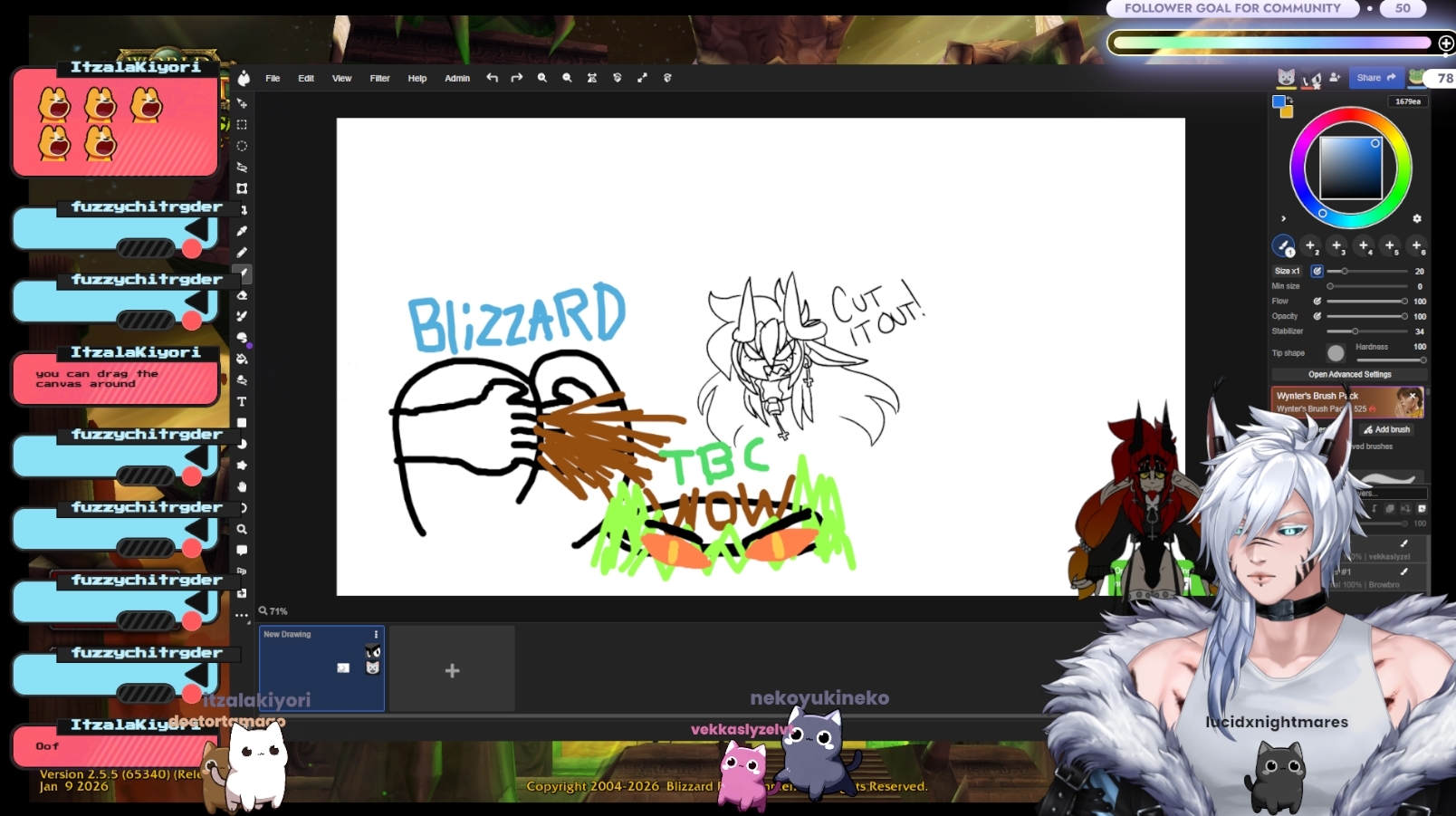Screen dimensions: 1456x816
Task: Select the Hand pan tool
Action: coord(242,486)
